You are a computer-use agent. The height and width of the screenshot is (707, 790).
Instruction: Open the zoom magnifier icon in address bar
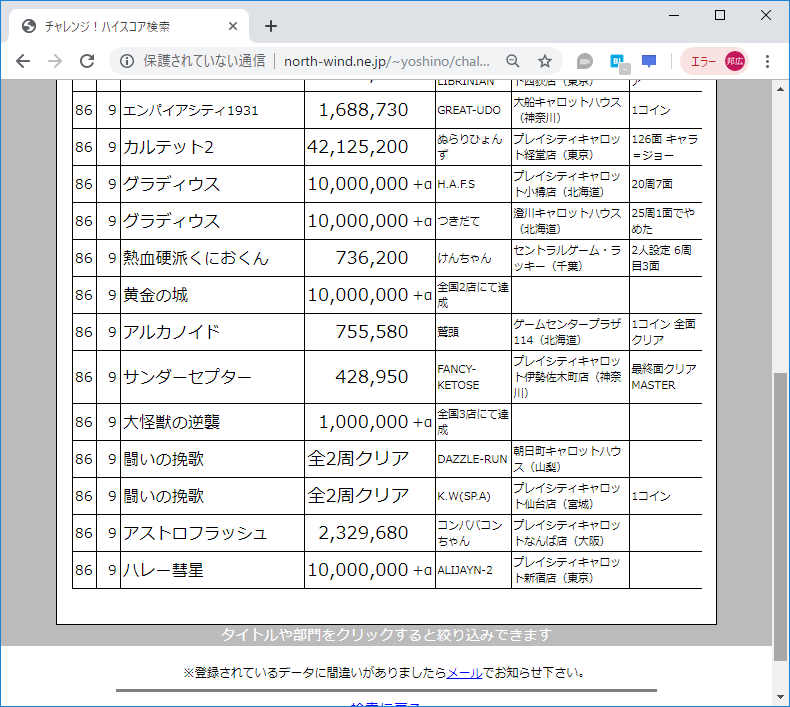513,61
